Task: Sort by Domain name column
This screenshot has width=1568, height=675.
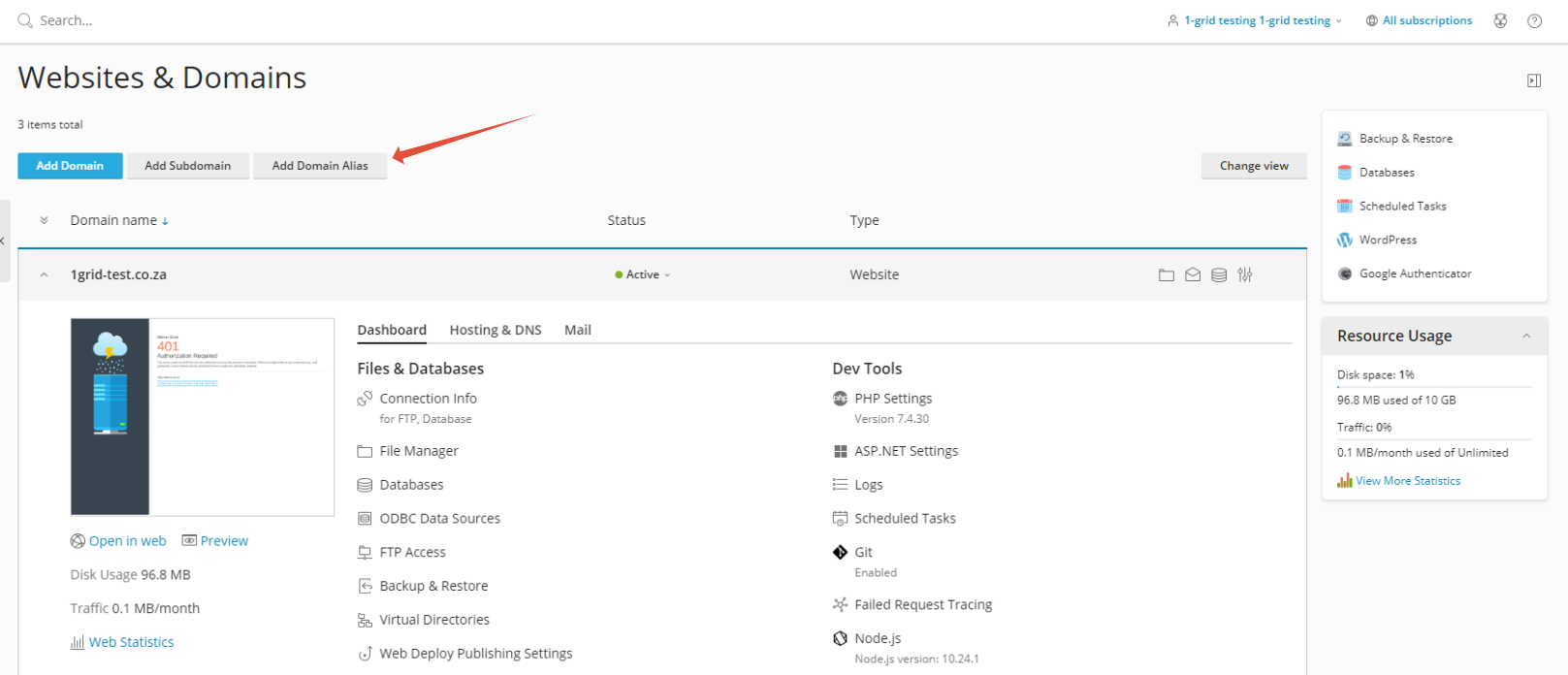Action: point(119,220)
